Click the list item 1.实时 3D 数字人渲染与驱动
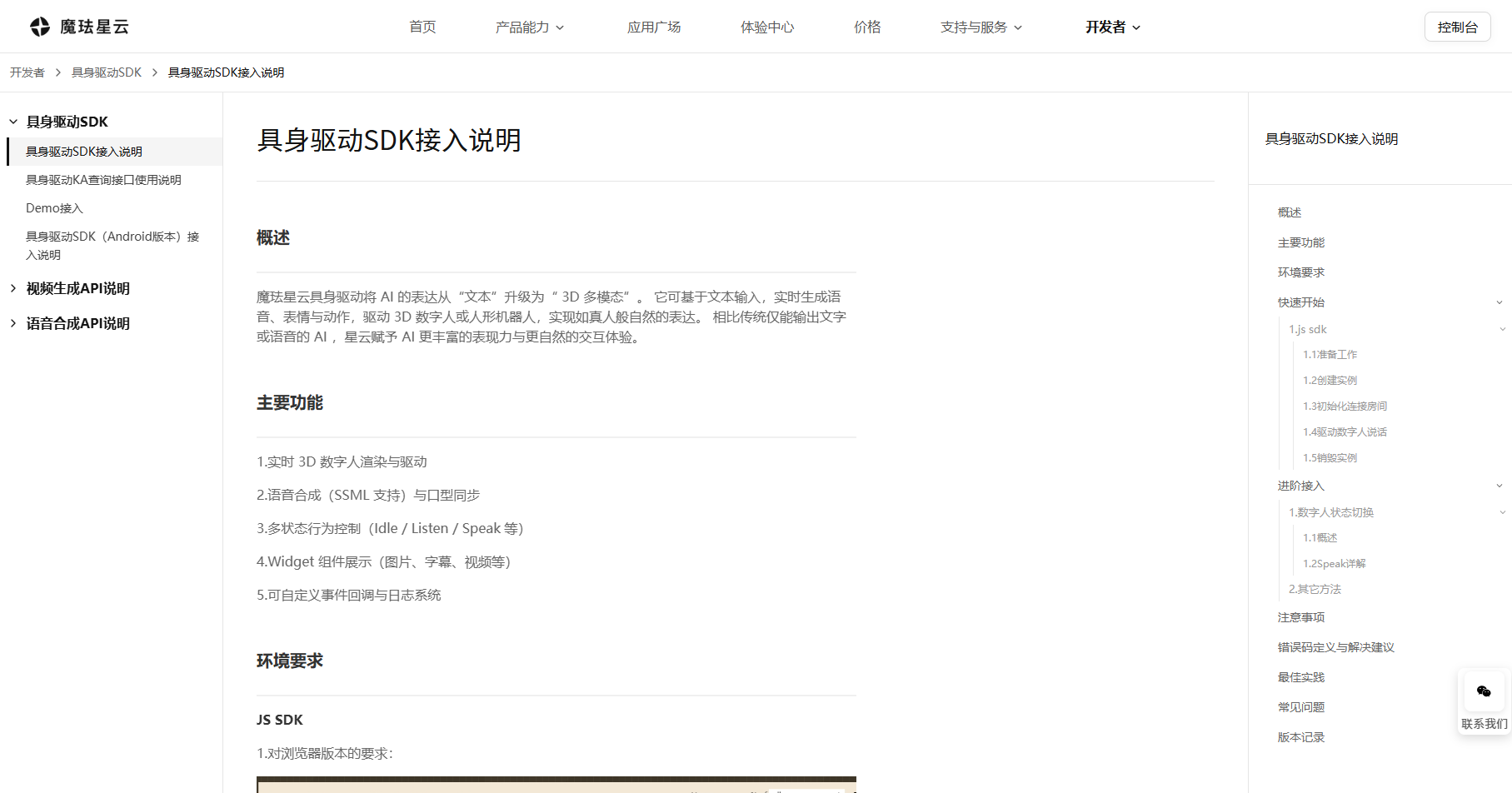The height and width of the screenshot is (793, 1512). (x=342, y=461)
